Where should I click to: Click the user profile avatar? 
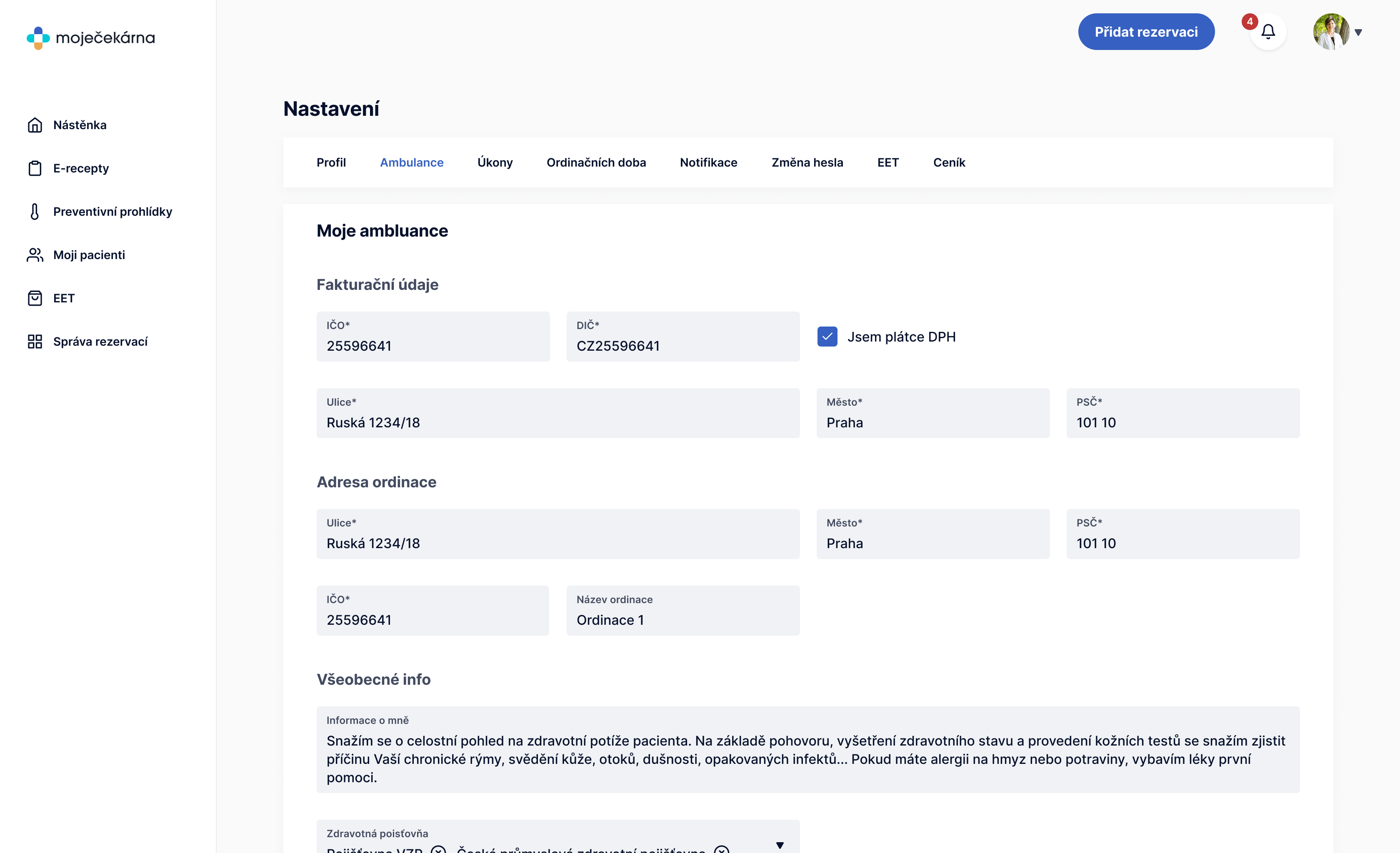coord(1331,32)
